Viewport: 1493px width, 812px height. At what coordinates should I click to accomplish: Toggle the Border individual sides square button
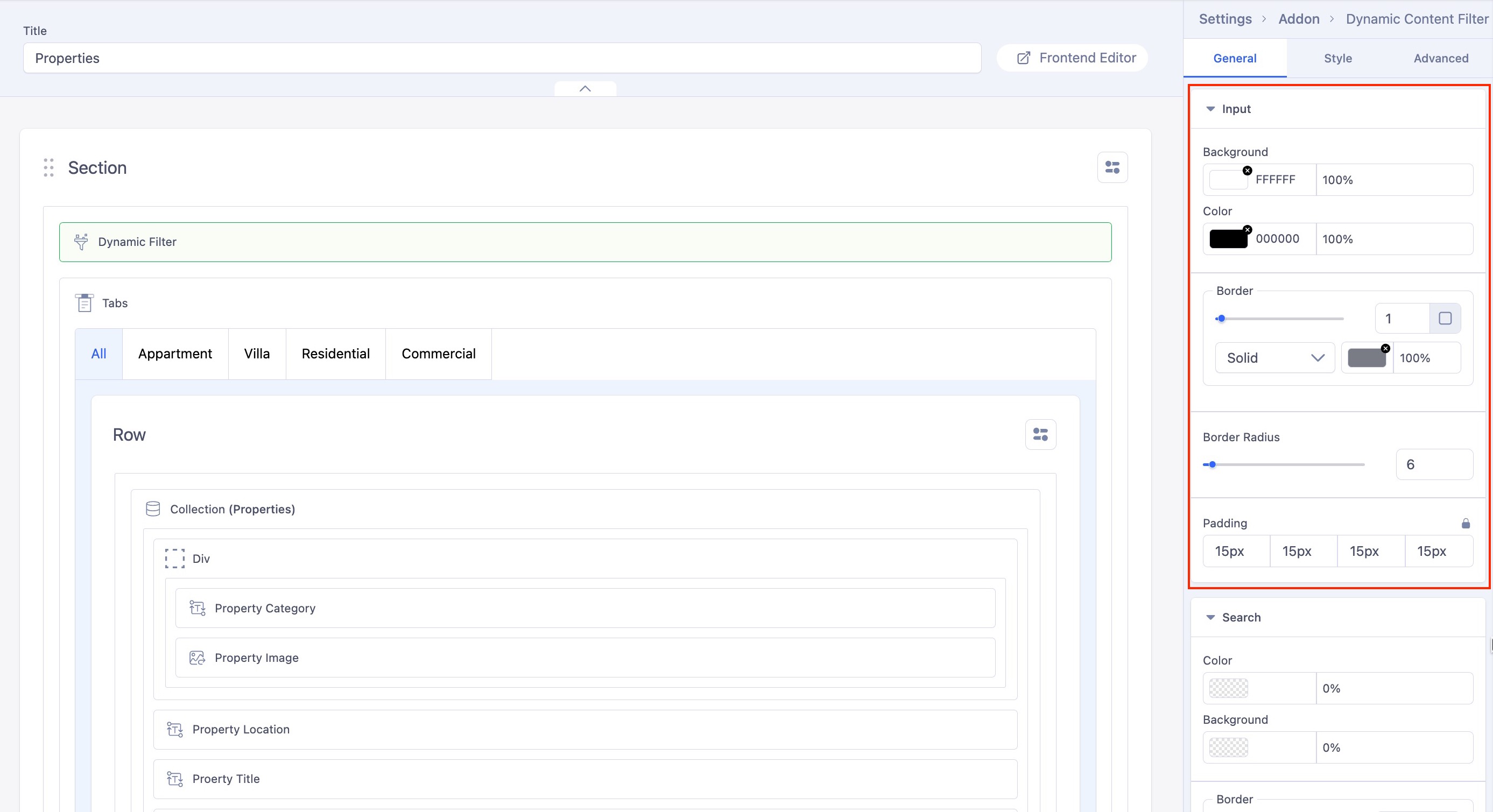(1445, 318)
